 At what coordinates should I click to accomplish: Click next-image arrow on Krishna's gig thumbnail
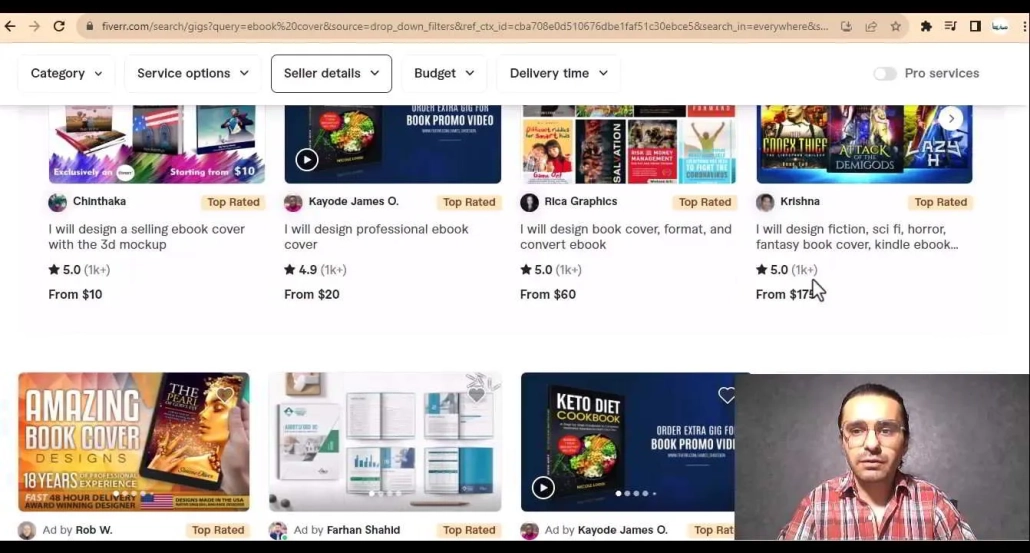951,119
